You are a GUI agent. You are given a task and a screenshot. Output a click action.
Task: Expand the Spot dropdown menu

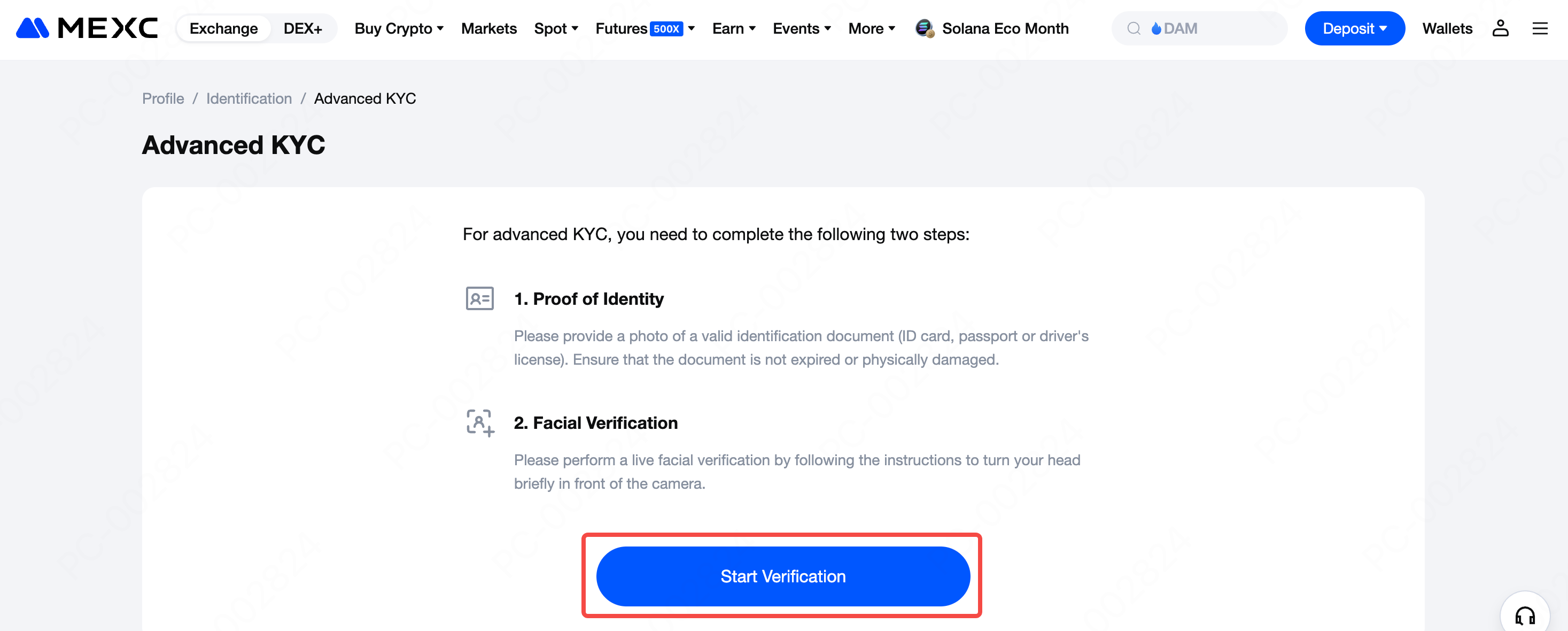(556, 29)
